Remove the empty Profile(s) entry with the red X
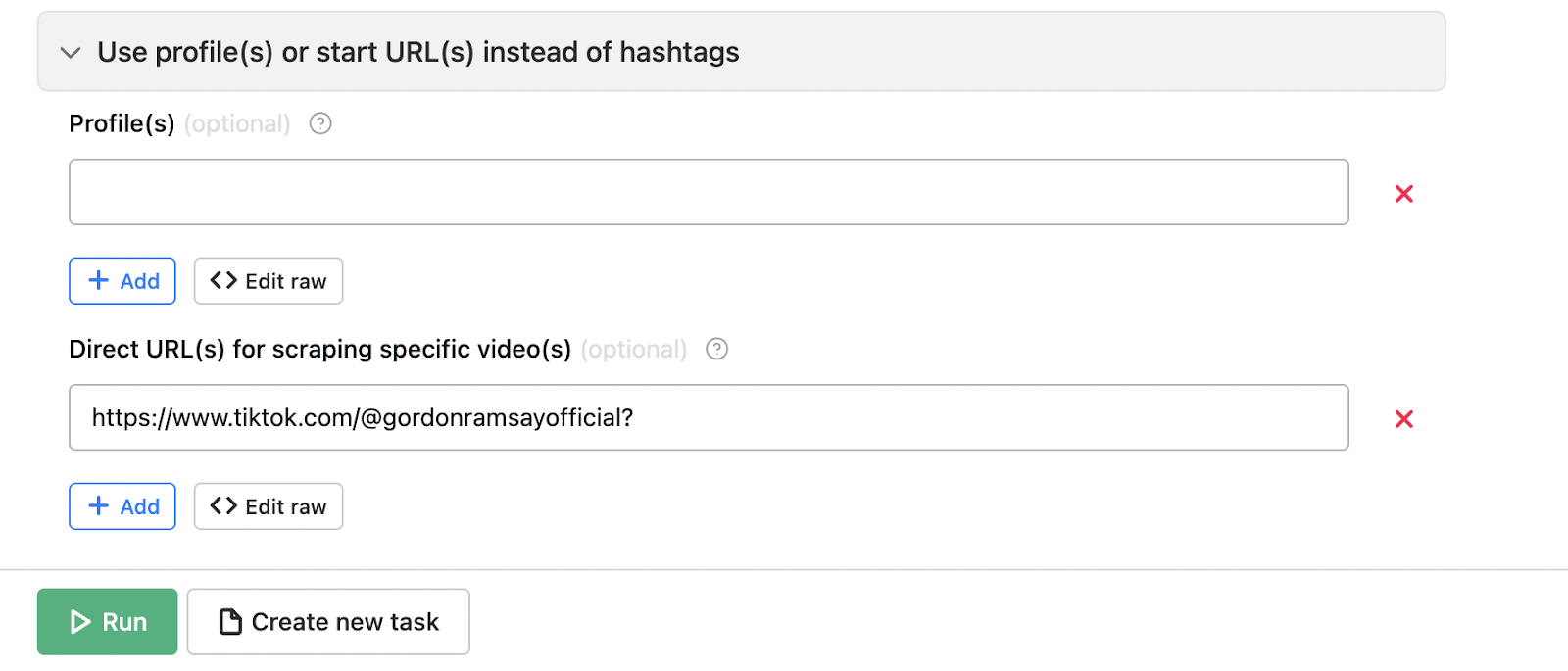 click(1403, 194)
